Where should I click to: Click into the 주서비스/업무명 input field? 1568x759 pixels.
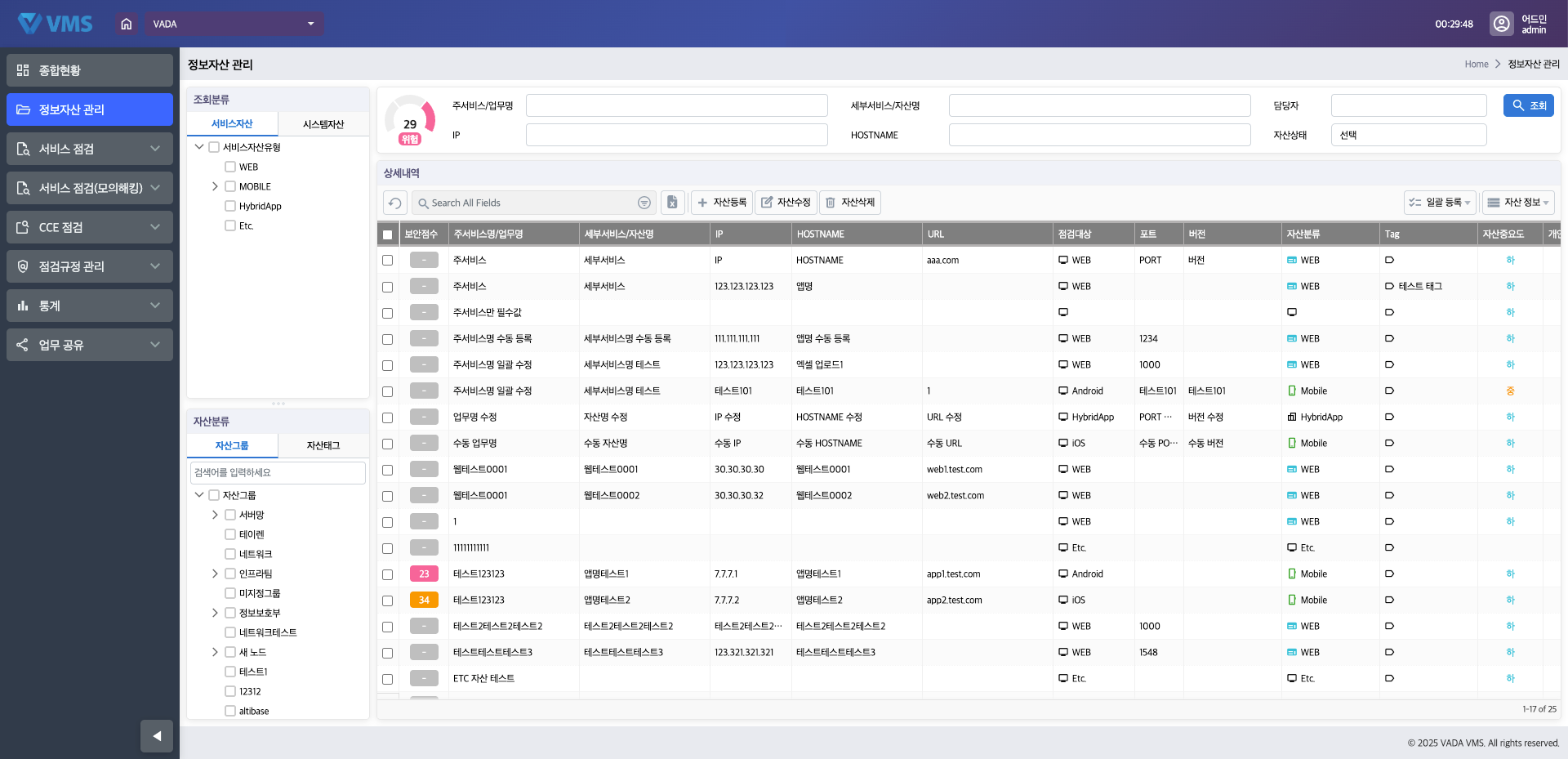677,105
